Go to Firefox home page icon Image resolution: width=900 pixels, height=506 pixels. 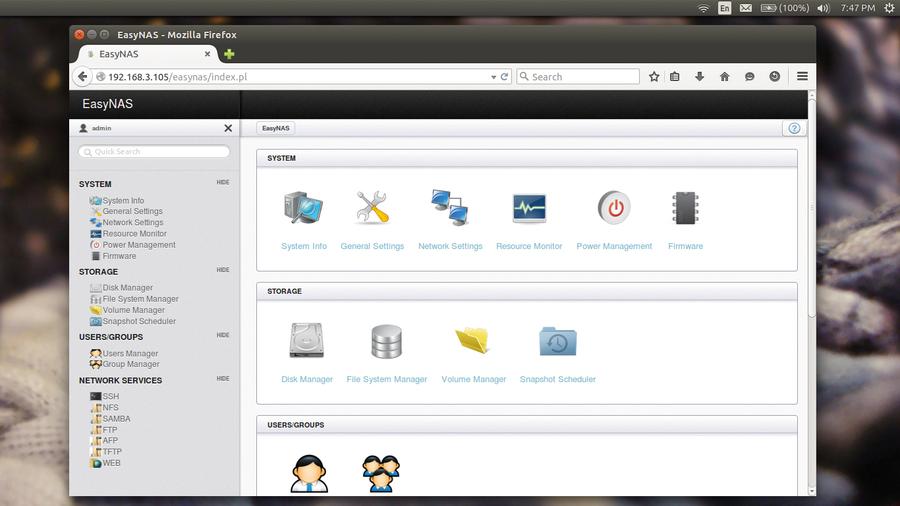coord(724,76)
